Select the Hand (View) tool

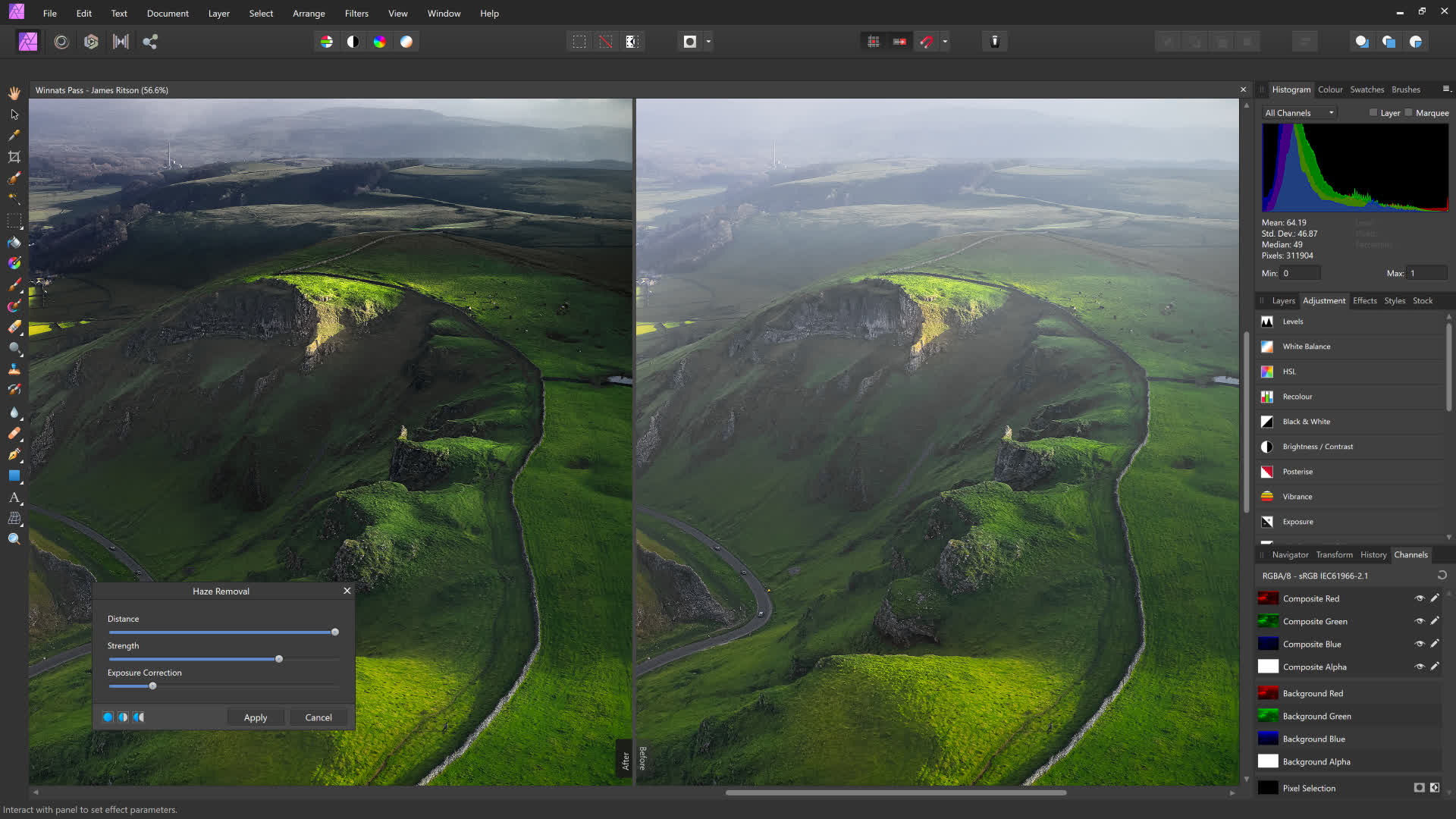[14, 93]
